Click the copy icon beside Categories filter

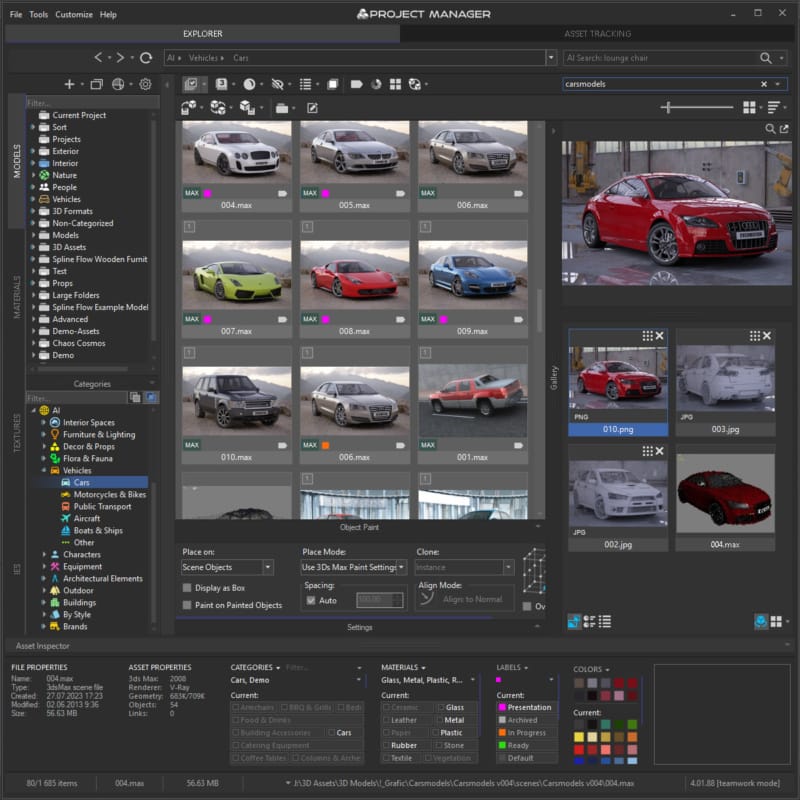tap(135, 397)
